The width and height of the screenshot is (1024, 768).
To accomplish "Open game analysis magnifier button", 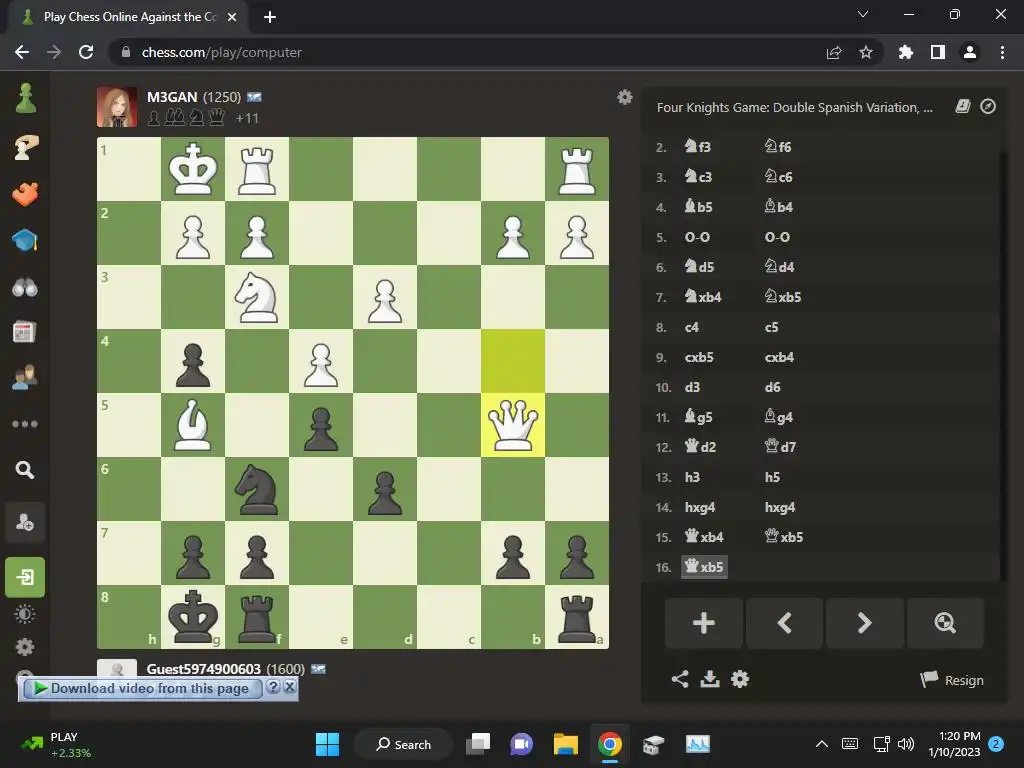I will point(945,623).
